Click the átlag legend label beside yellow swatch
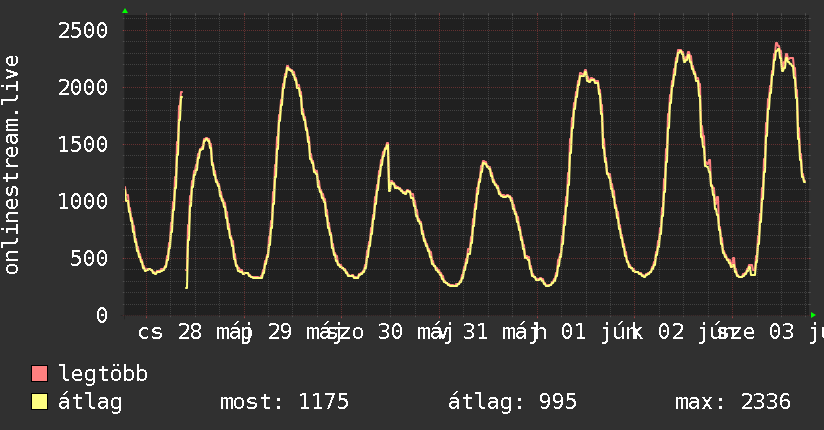The width and height of the screenshot is (824, 430). (90, 402)
